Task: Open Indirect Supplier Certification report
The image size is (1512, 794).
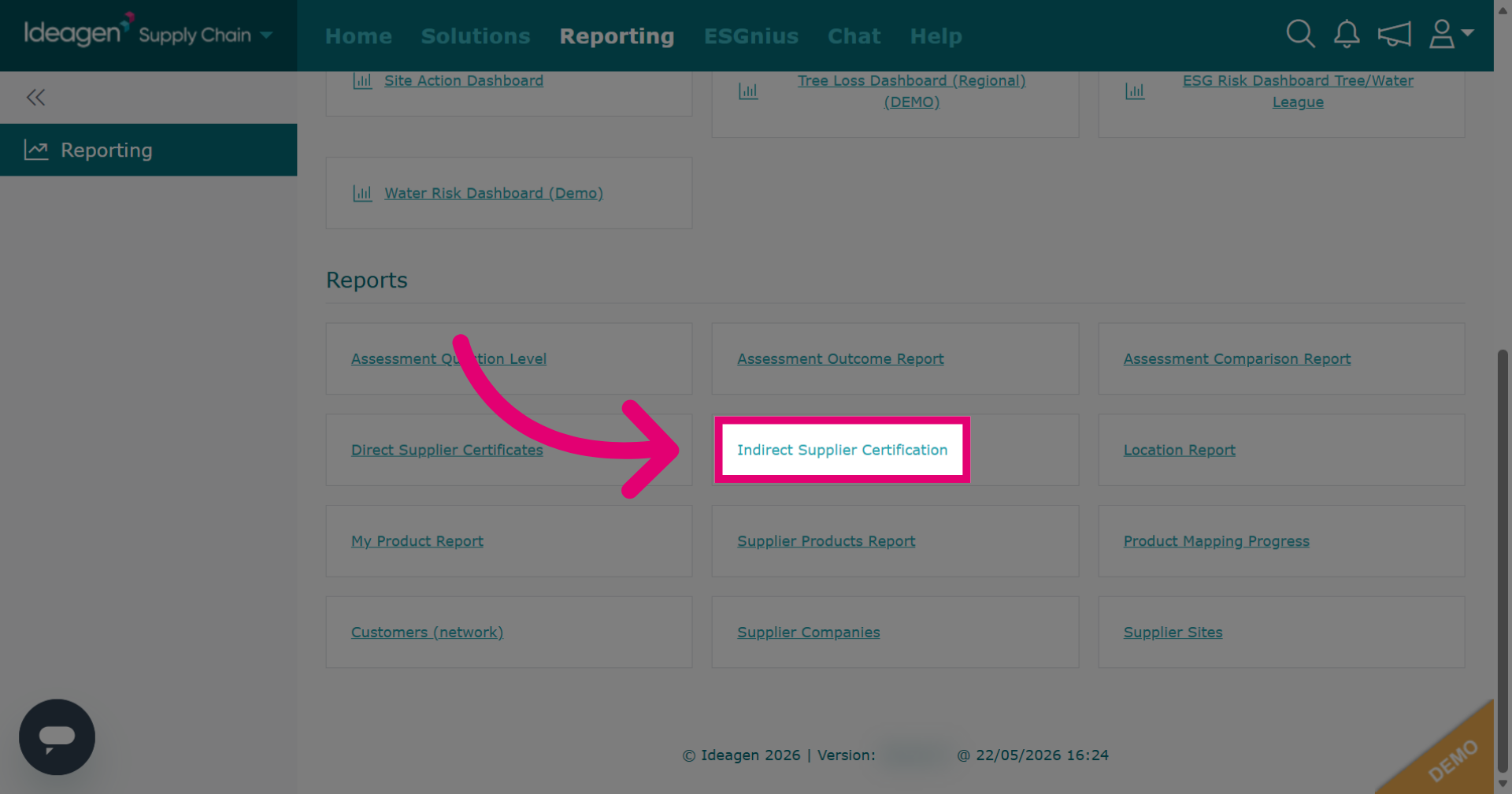Action: 843,450
